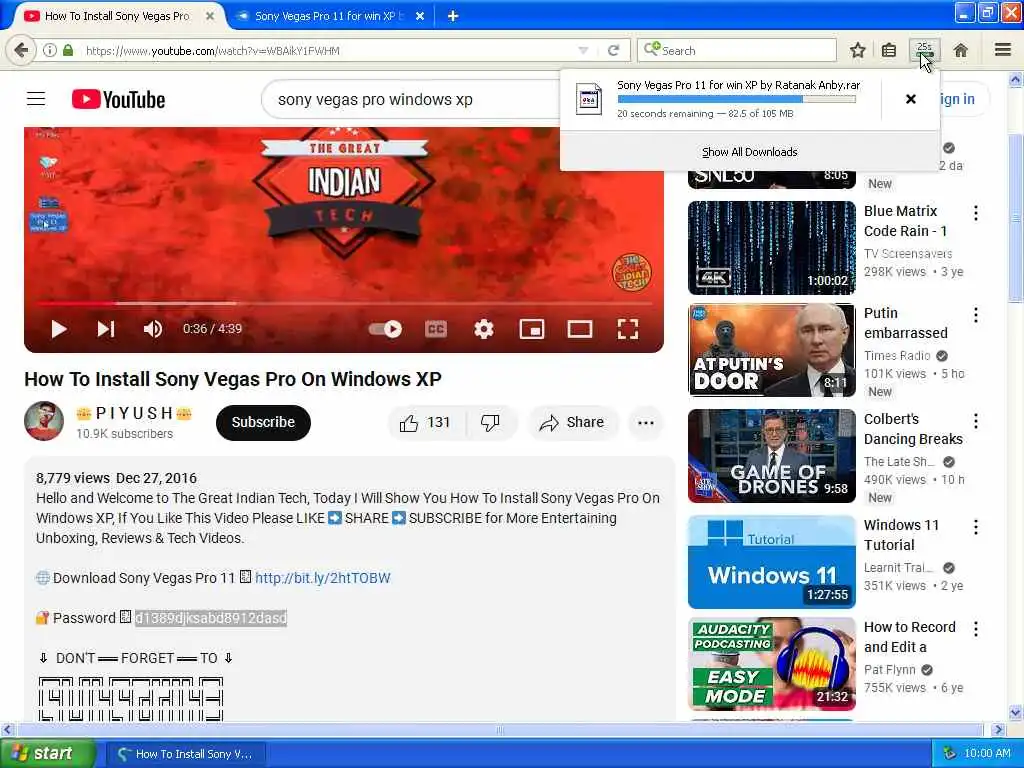This screenshot has height=768, width=1024.
Task: Open Colbert's Dancing Breaks title link
Action: [913, 429]
